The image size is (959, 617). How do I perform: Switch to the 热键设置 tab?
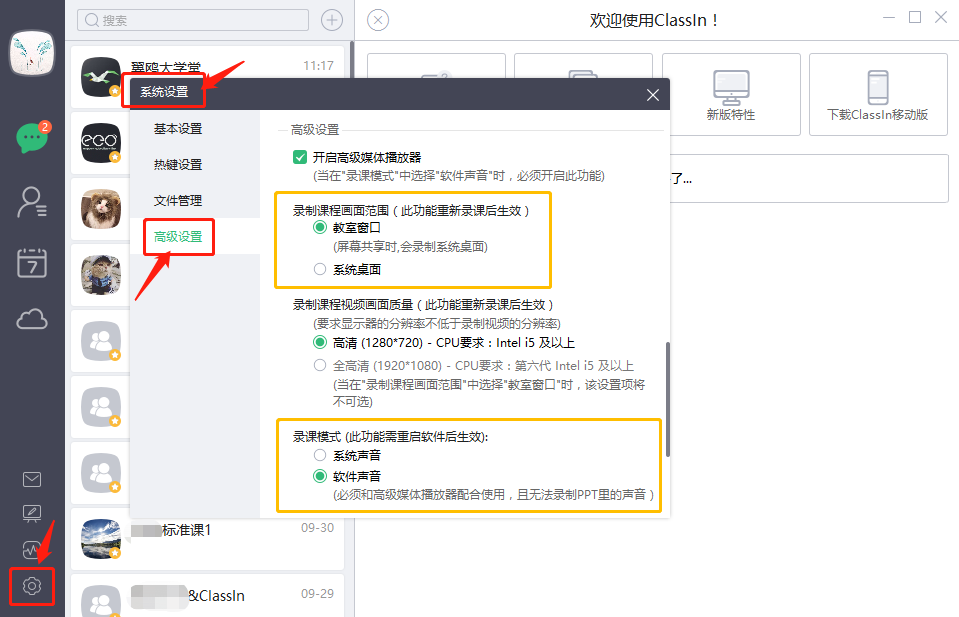tap(178, 164)
